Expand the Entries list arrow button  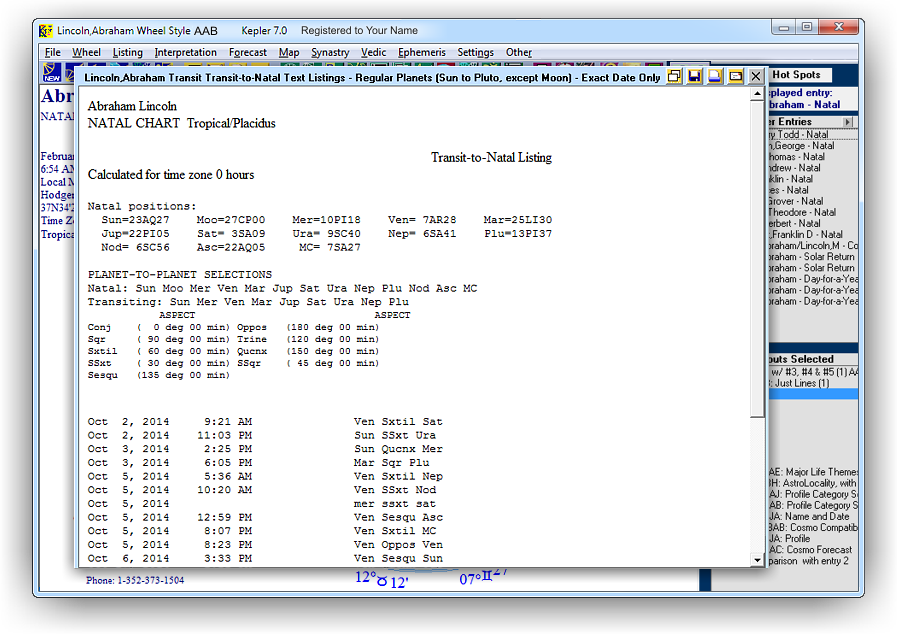[848, 122]
